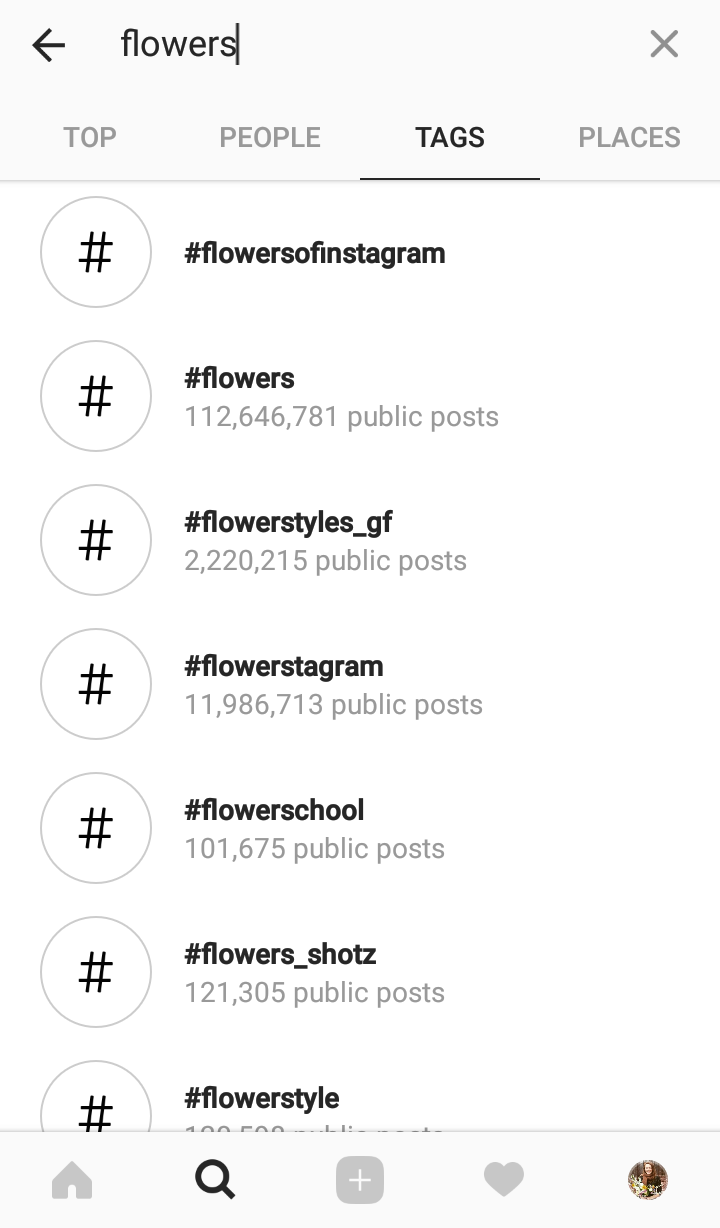Tap the hash icon beside #flowerschool
The image size is (720, 1228).
pos(96,828)
